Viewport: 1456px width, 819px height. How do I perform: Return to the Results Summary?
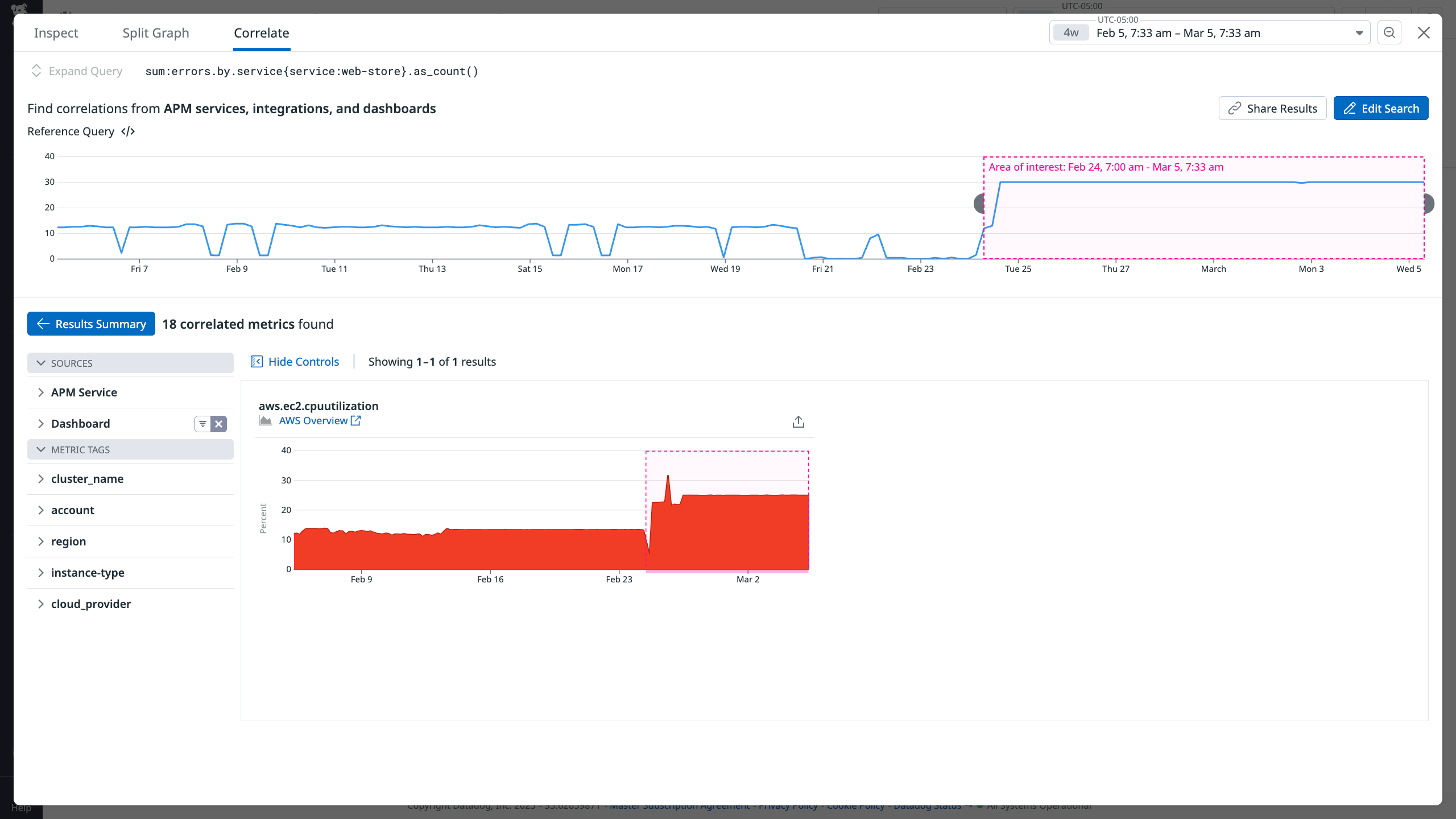coord(90,324)
